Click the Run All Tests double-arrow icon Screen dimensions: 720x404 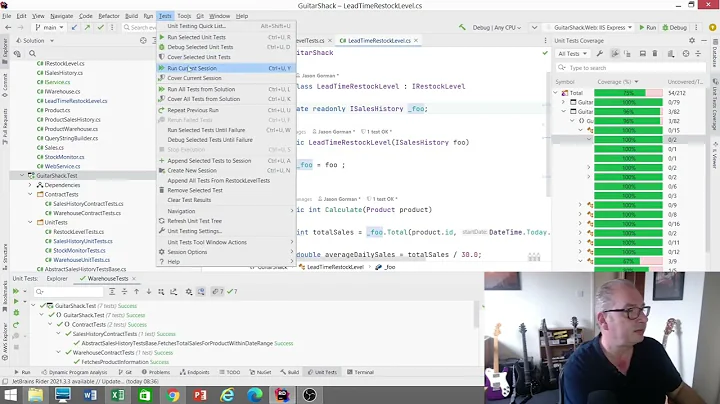(x=16, y=291)
